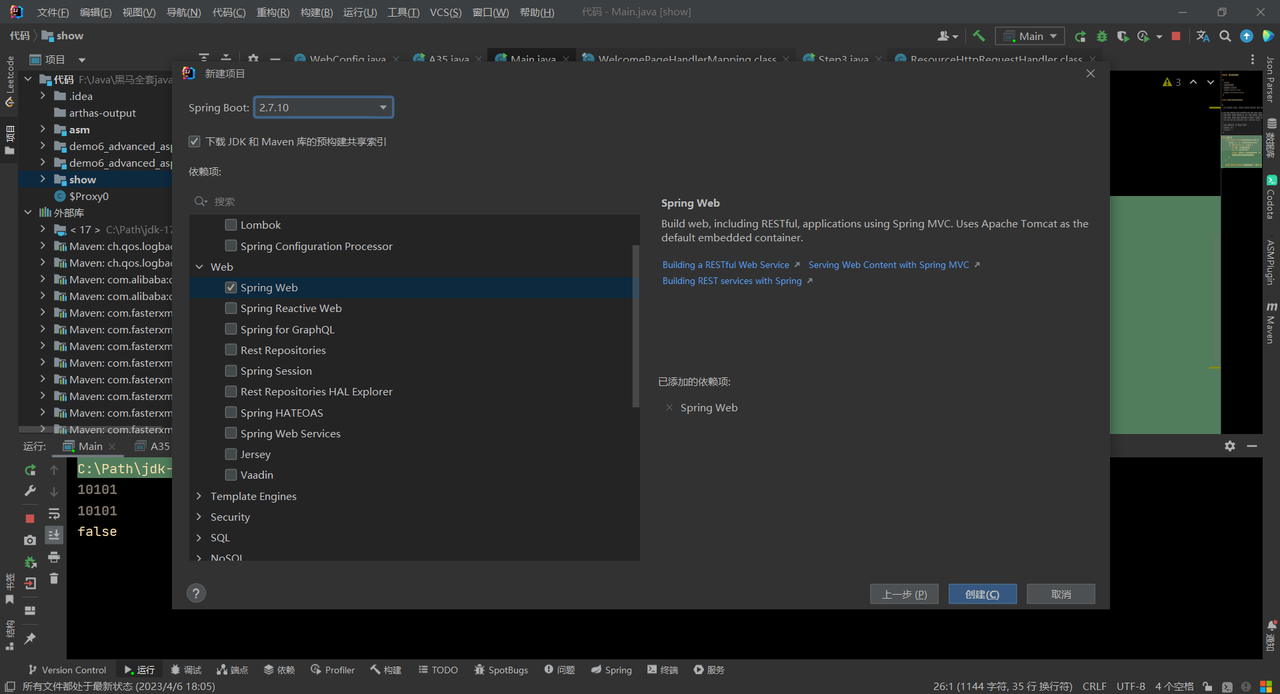Expand the SQL dependency category
Viewport: 1280px width, 694px height.
[199, 538]
